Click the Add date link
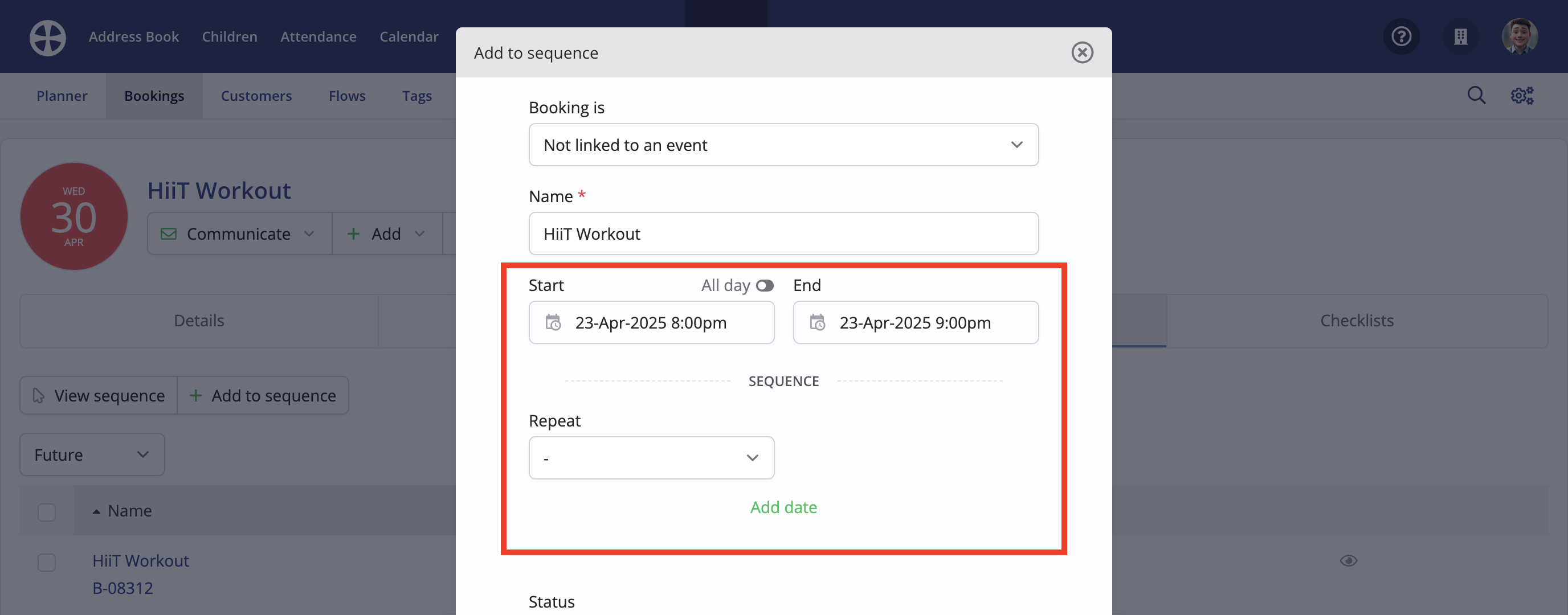 pyautogui.click(x=783, y=507)
